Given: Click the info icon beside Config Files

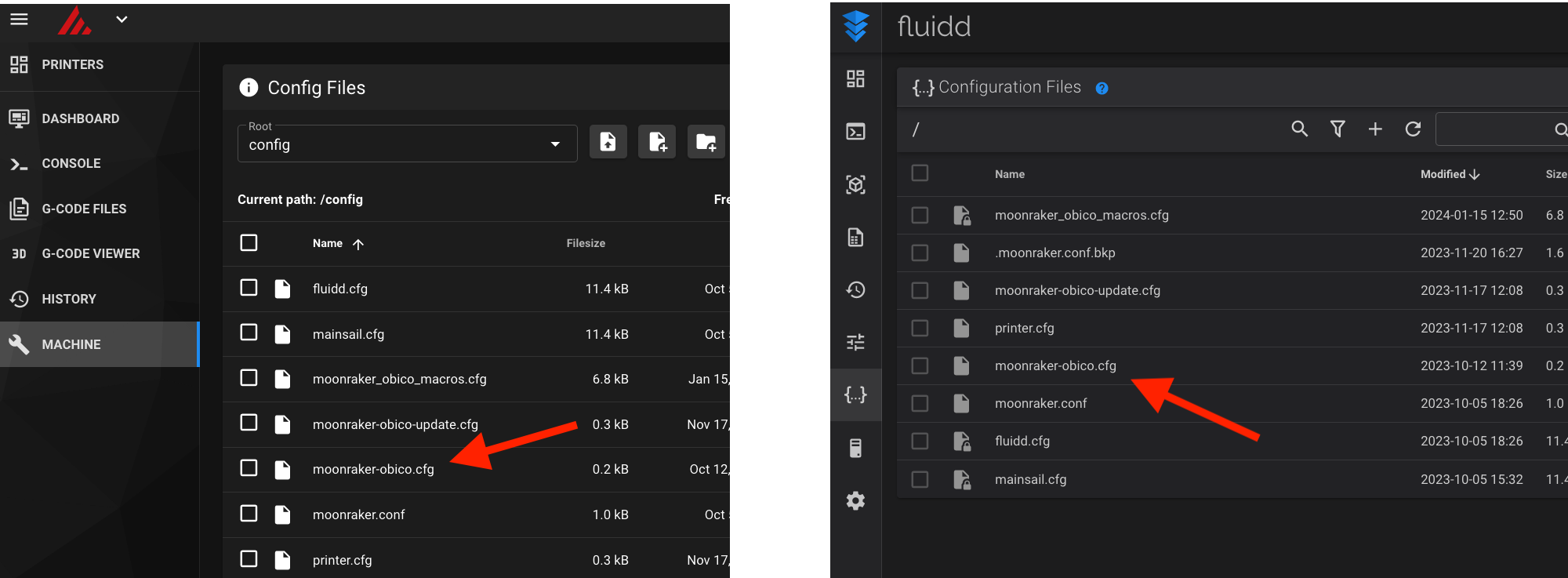Looking at the screenshot, I should [249, 87].
